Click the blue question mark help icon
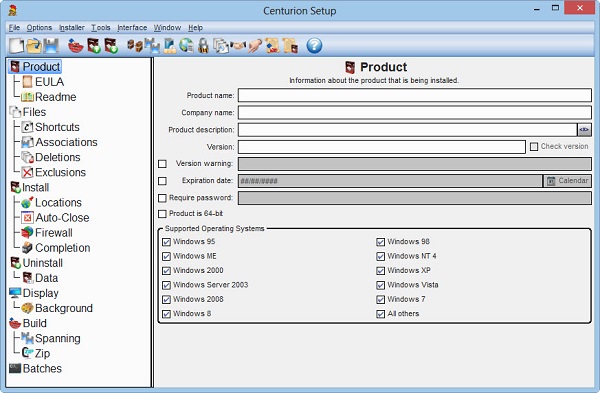 tap(314, 46)
